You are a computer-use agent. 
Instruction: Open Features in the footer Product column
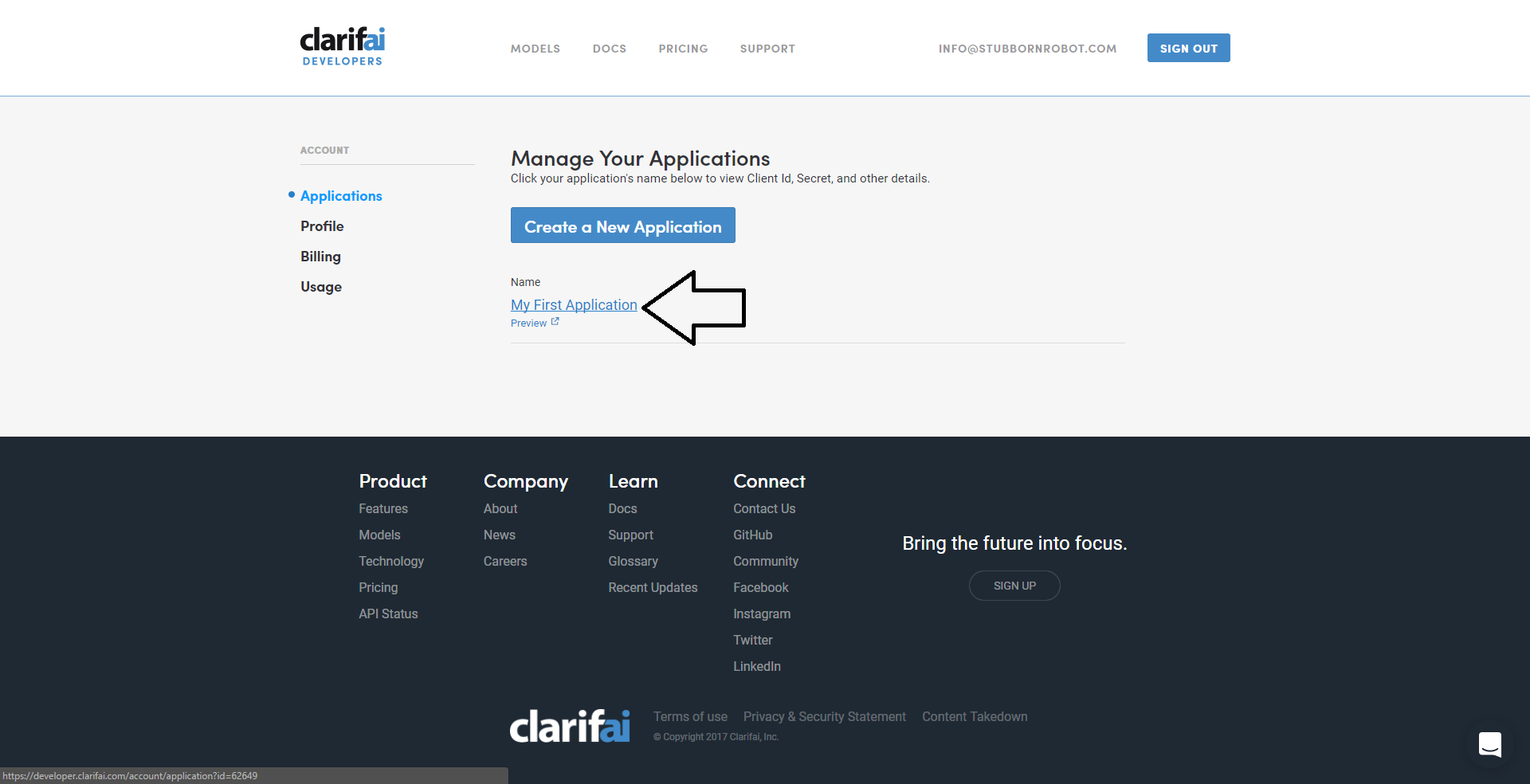(x=383, y=508)
